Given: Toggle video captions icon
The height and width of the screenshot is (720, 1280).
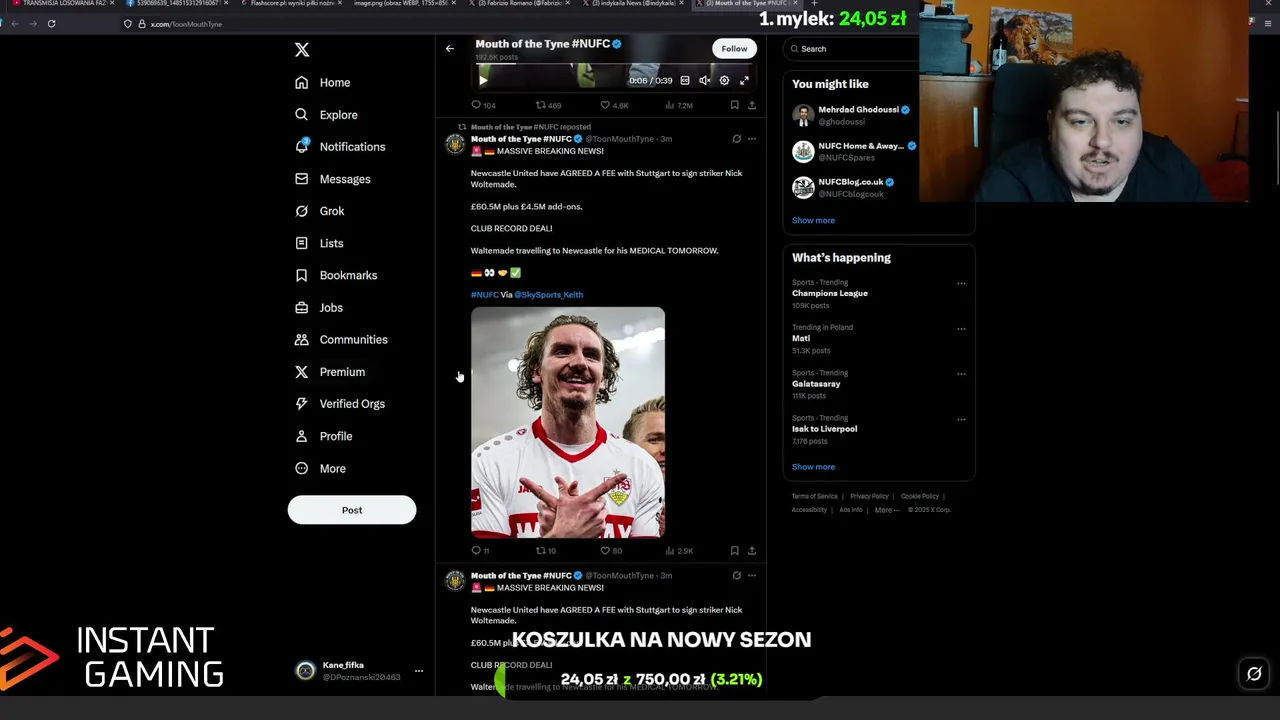Looking at the screenshot, I should (x=685, y=80).
